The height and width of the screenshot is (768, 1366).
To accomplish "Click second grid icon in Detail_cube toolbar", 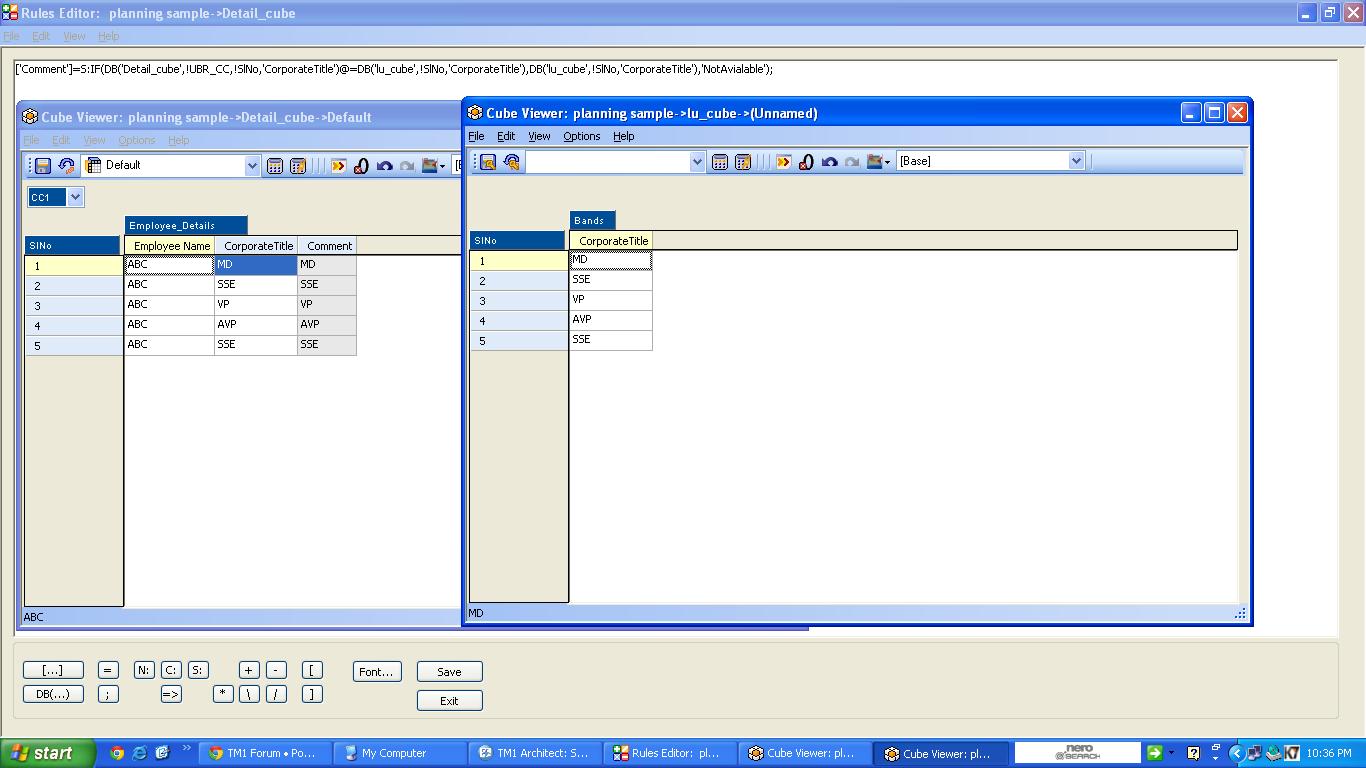I will (x=298, y=165).
